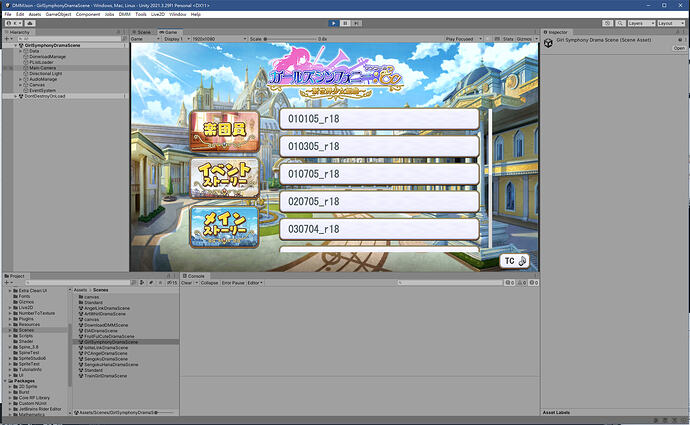Open the undo history icon in top toolbar
The width and height of the screenshot is (690, 425).
coord(607,23)
